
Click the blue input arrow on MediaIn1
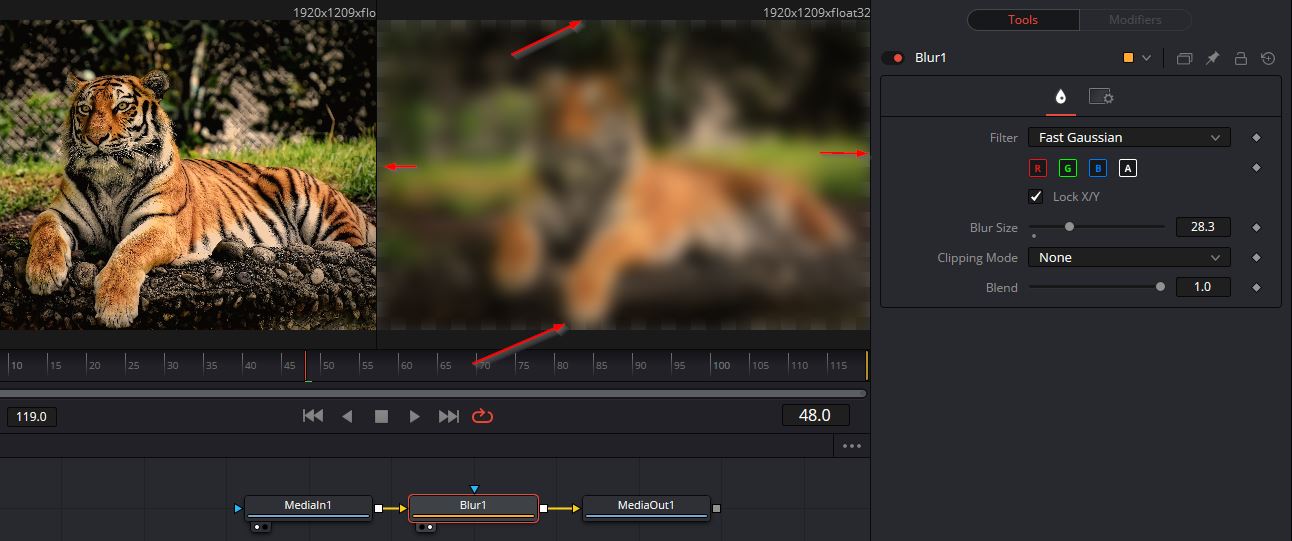click(x=238, y=509)
